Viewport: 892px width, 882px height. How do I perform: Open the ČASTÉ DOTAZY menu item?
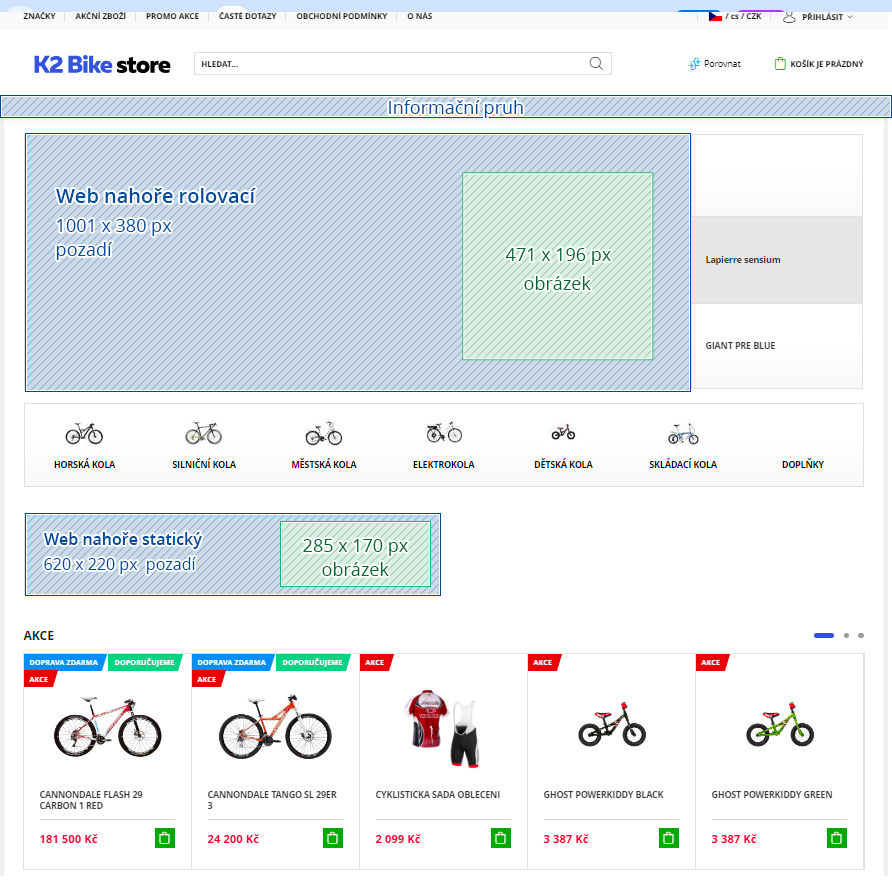(247, 16)
